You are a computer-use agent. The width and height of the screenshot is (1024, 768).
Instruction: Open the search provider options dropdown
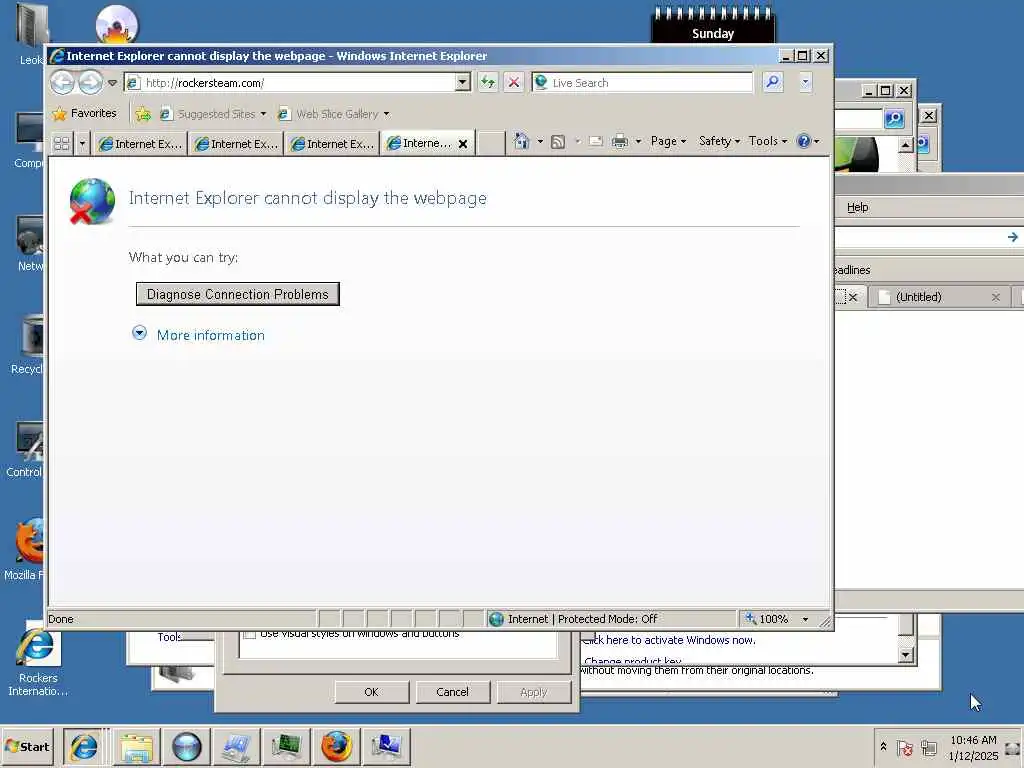click(805, 82)
